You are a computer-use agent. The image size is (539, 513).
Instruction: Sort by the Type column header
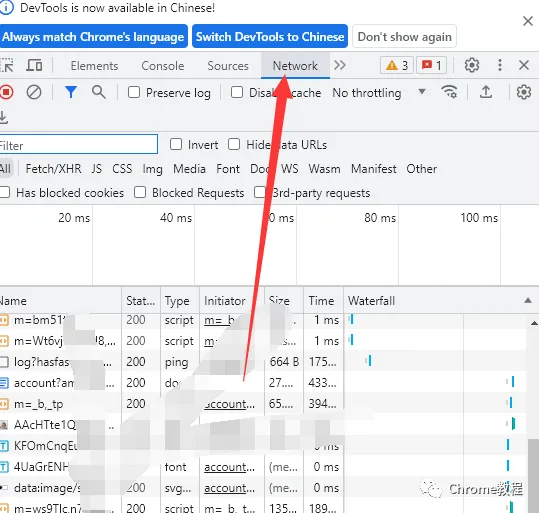(179, 301)
